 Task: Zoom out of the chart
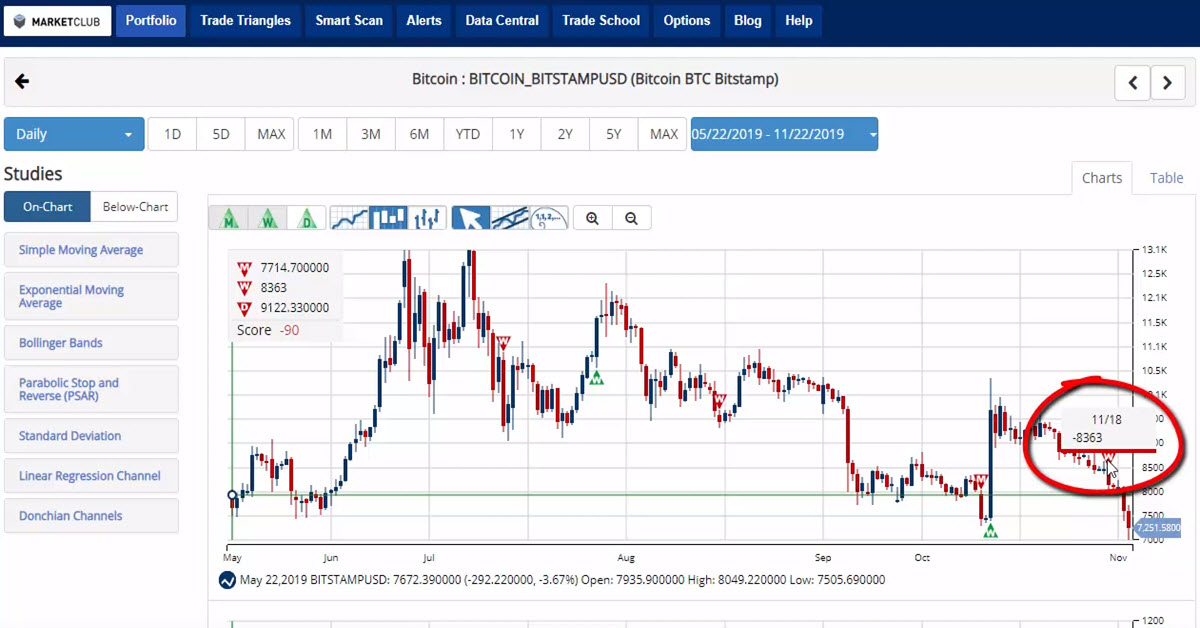coord(631,218)
